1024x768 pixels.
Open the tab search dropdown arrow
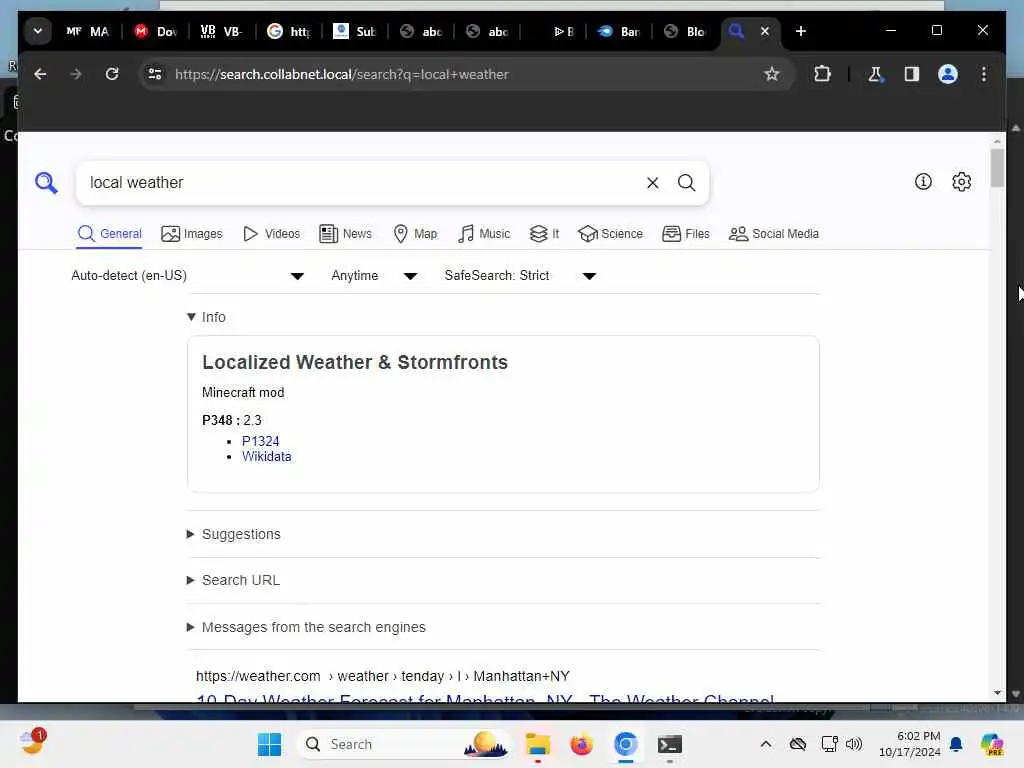click(38, 31)
